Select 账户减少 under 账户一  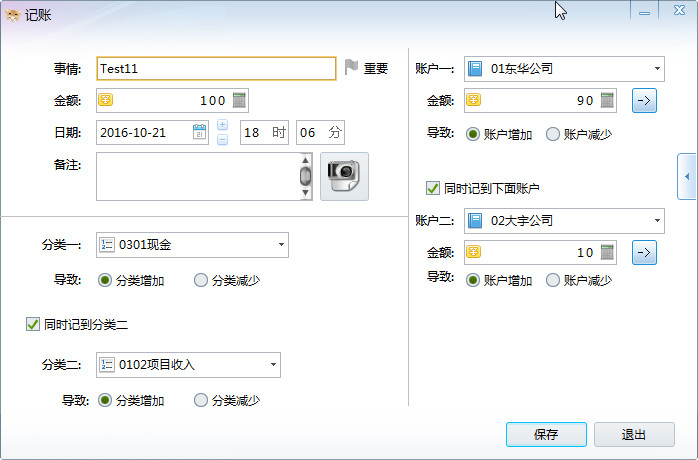coord(552,134)
